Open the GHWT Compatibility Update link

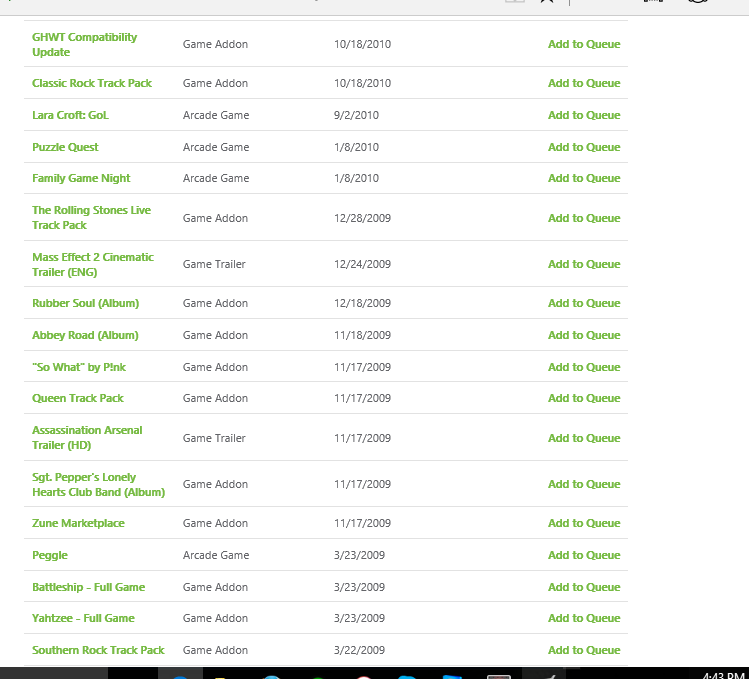click(85, 44)
